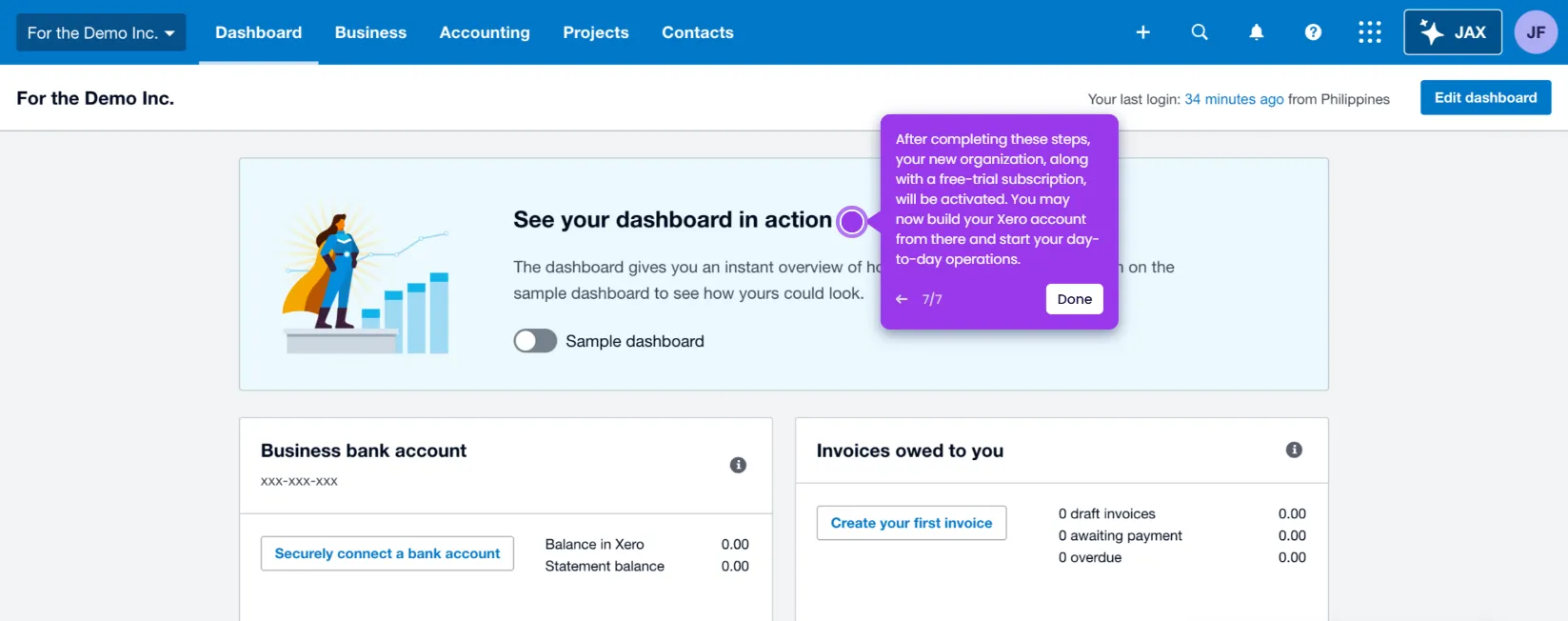Click the Balance in Xero label
1568x621 pixels.
coord(594,544)
